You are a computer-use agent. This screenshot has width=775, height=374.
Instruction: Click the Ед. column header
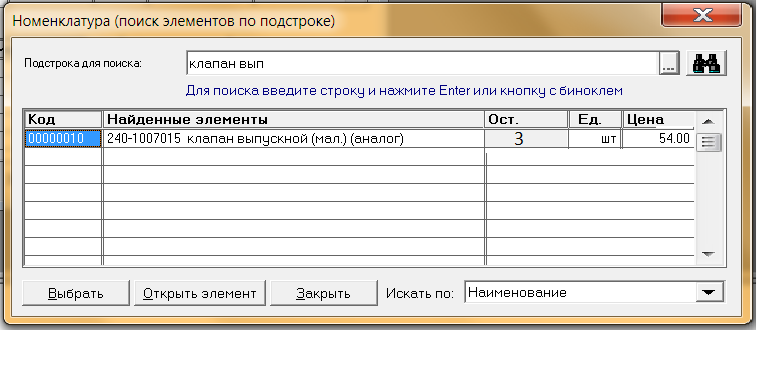(595, 120)
